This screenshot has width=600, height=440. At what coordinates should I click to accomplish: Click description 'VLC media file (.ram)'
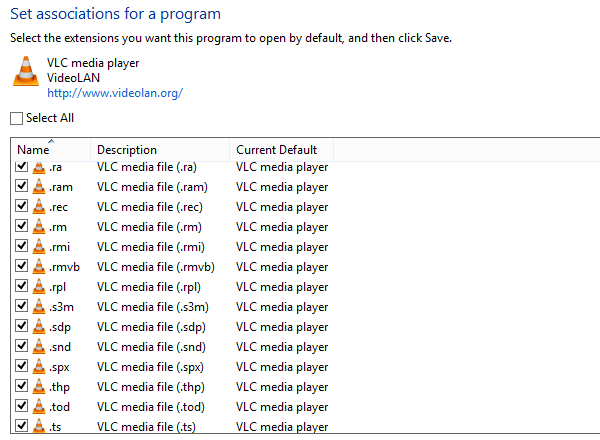(152, 187)
